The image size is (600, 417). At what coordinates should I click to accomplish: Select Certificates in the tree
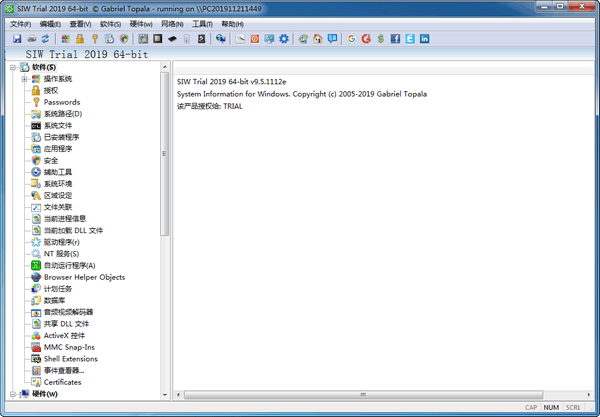pos(62,382)
